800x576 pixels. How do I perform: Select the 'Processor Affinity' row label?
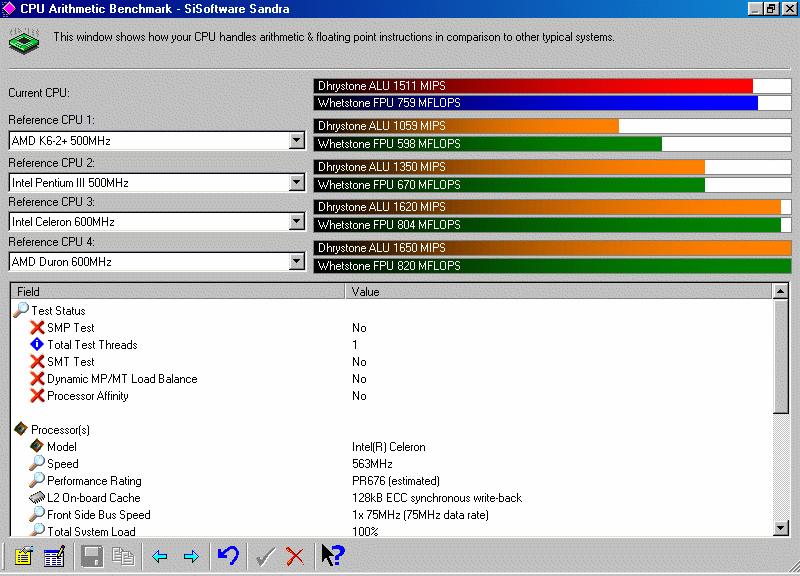point(88,396)
